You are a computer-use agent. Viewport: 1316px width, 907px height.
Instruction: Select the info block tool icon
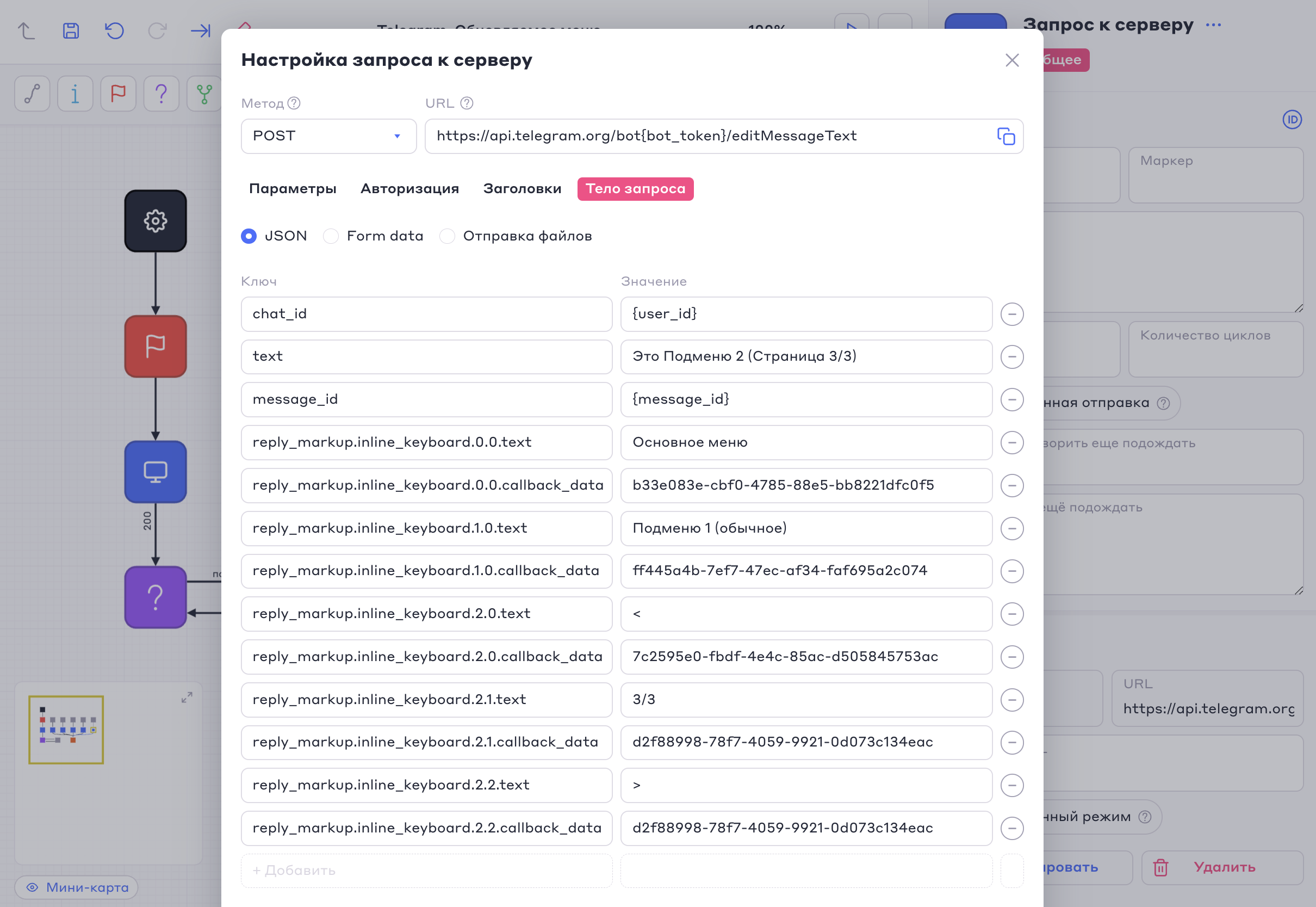pyautogui.click(x=75, y=93)
